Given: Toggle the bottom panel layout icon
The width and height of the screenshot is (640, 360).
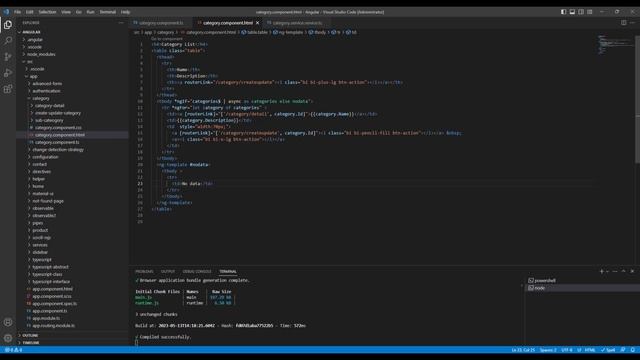Looking at the screenshot, I should (572, 12).
